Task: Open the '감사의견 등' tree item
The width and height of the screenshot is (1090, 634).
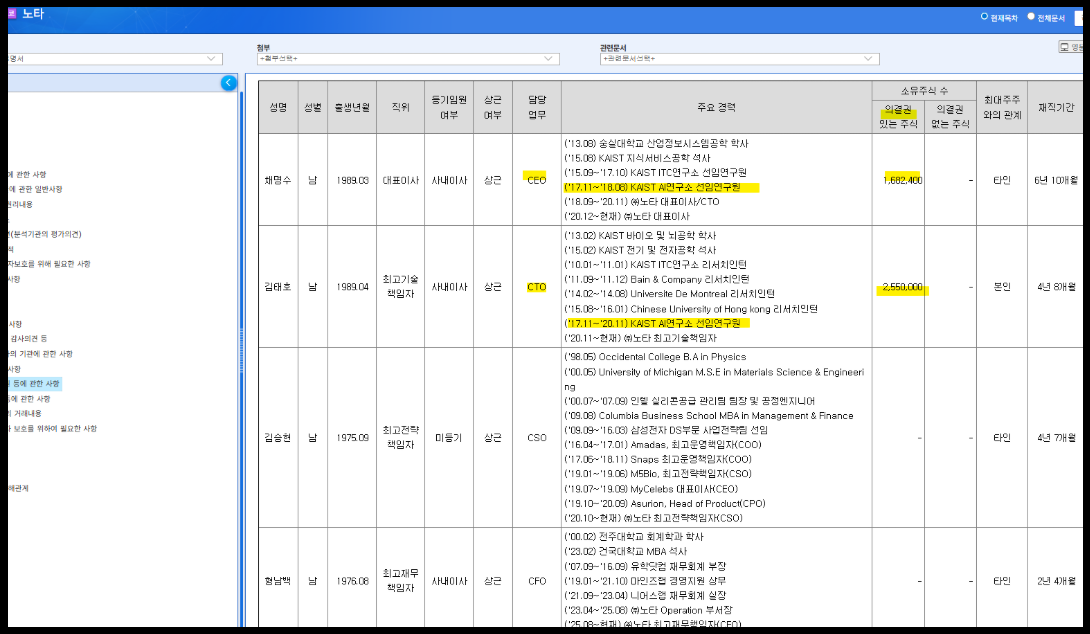Action: (30, 339)
